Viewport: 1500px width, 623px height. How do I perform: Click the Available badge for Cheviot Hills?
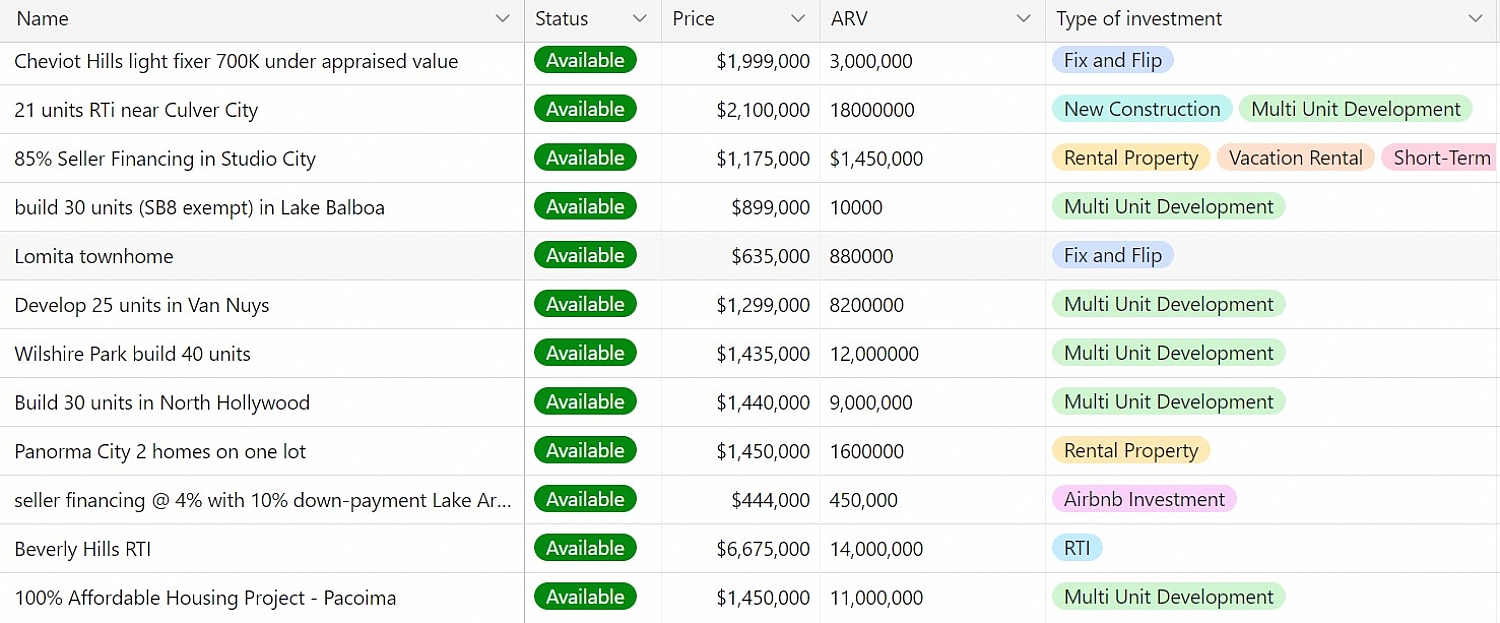tap(585, 61)
